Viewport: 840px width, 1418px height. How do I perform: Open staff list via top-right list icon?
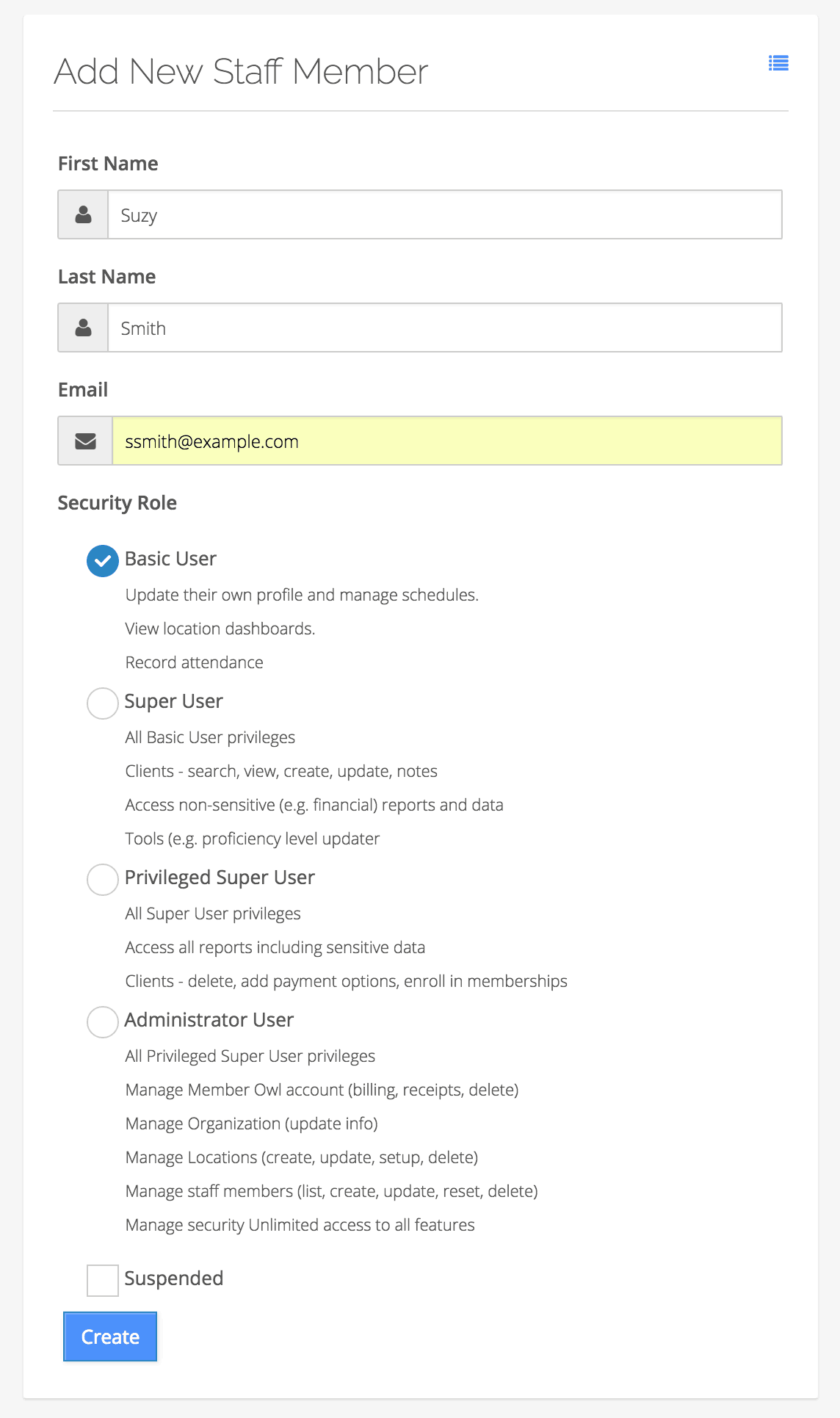tap(778, 63)
